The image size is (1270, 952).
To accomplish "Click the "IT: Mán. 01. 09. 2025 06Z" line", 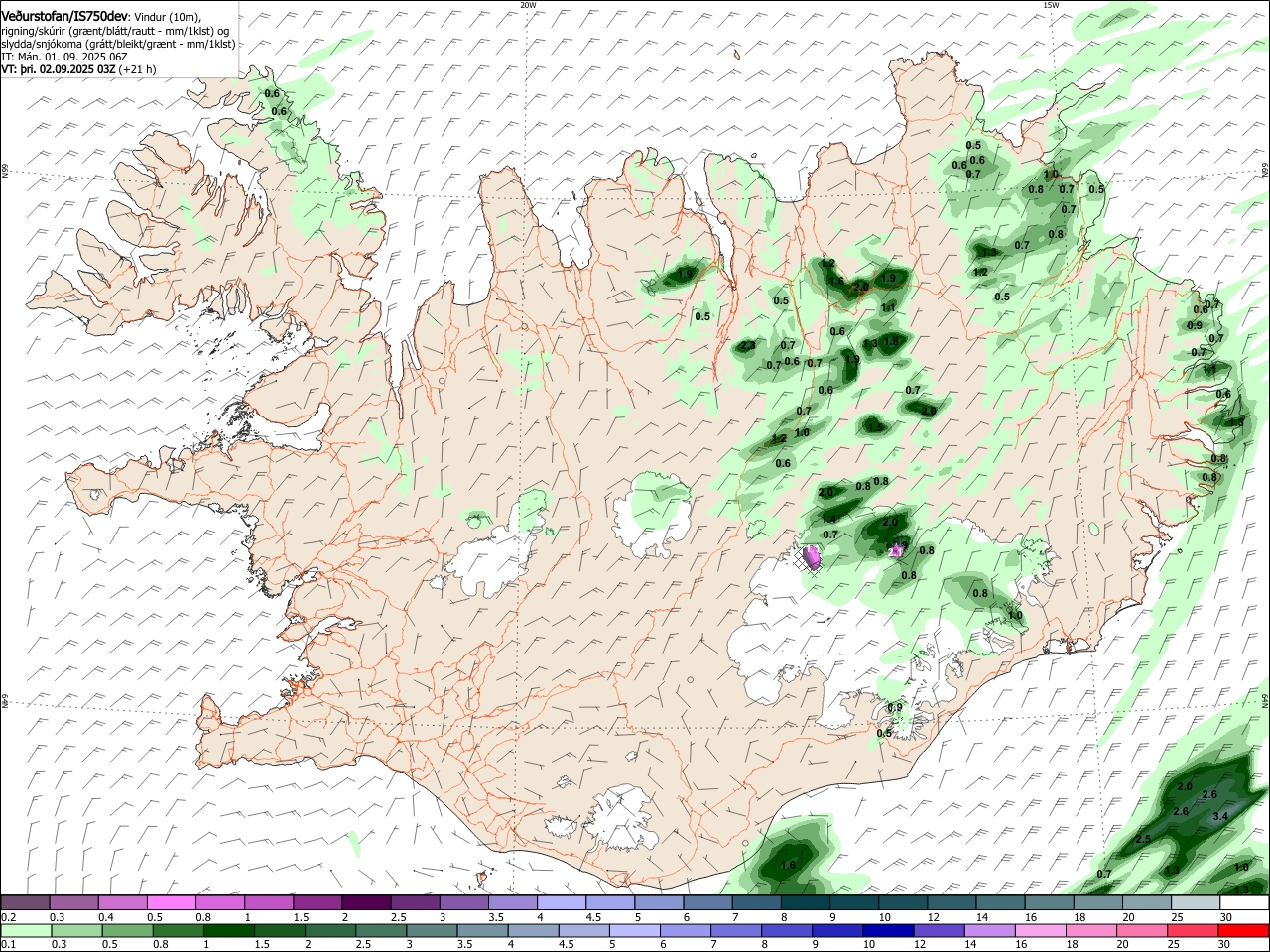I will (65, 57).
